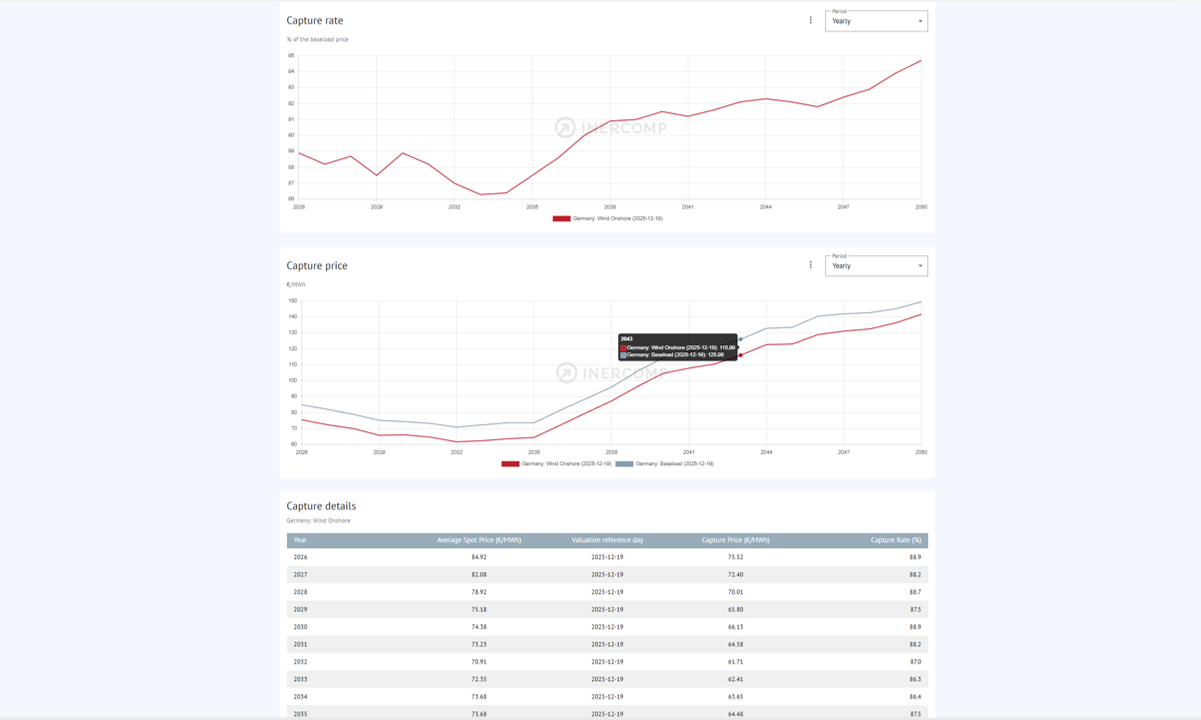Hide the Baseload series via its legend label
Image resolution: width=1201 pixels, height=720 pixels.
[x=674, y=464]
